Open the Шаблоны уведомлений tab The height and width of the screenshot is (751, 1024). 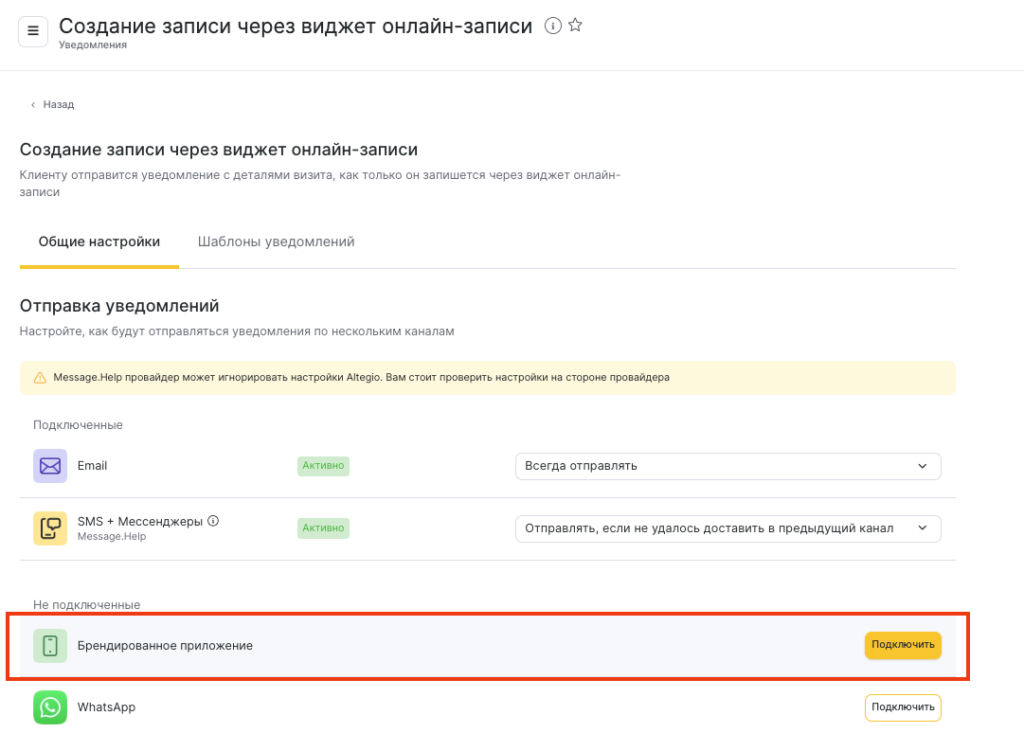tap(276, 242)
